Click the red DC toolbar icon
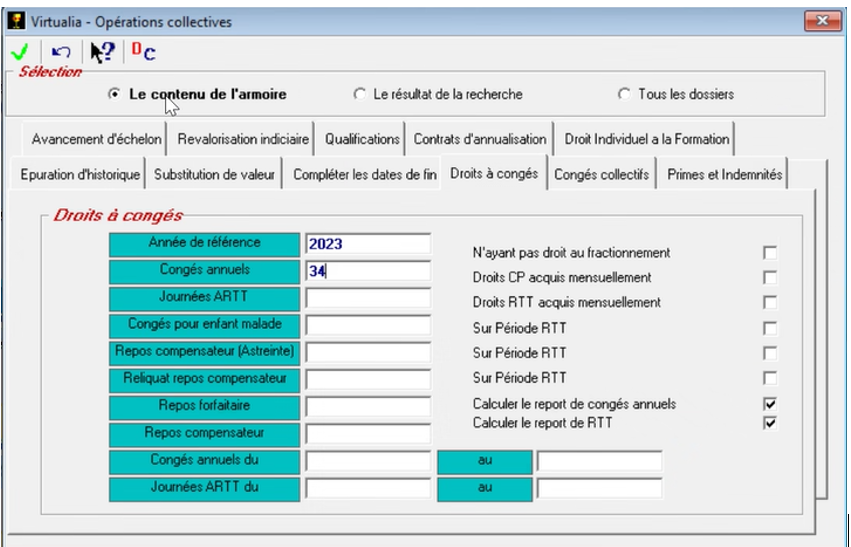The image size is (851, 547). [x=144, y=52]
